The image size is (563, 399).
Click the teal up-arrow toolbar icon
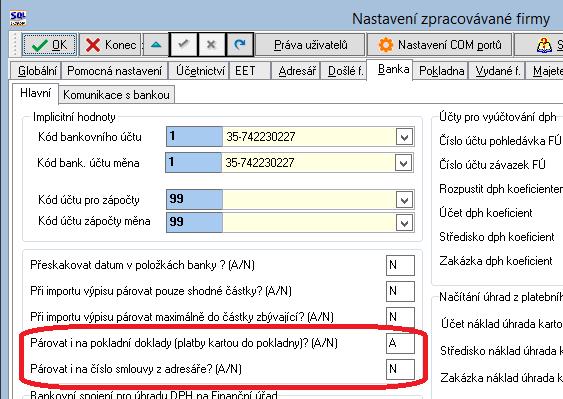156,45
